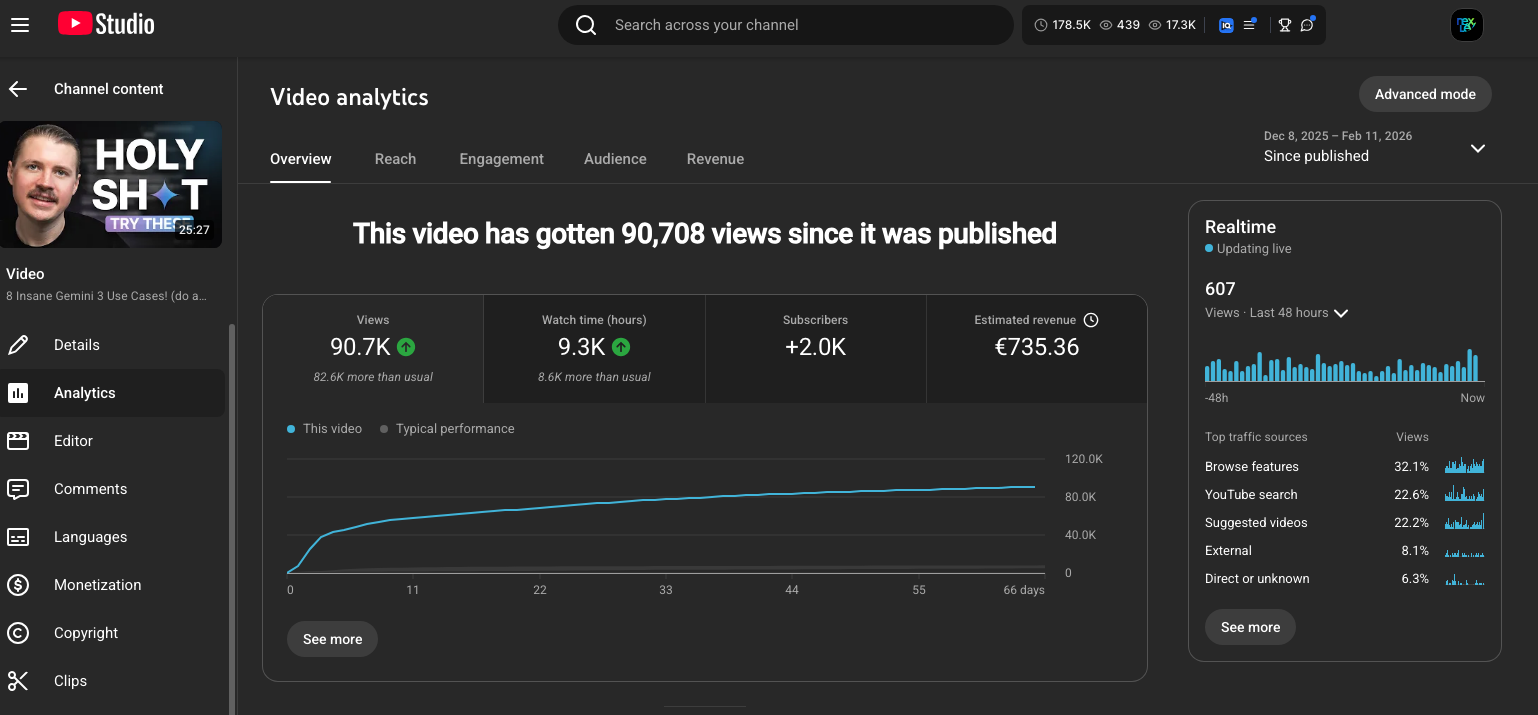This screenshot has height=715, width=1538.
Task: Open the Last 48 hours dropdown
Action: pyautogui.click(x=1340, y=312)
